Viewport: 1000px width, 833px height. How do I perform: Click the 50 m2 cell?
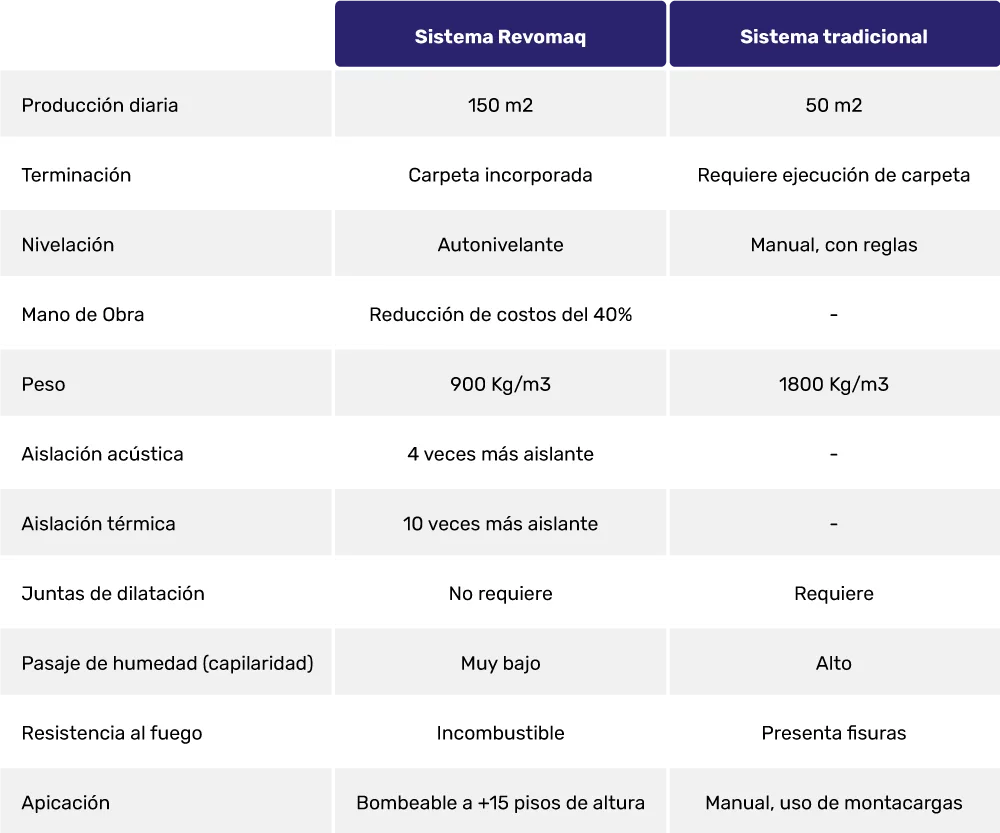tap(834, 104)
